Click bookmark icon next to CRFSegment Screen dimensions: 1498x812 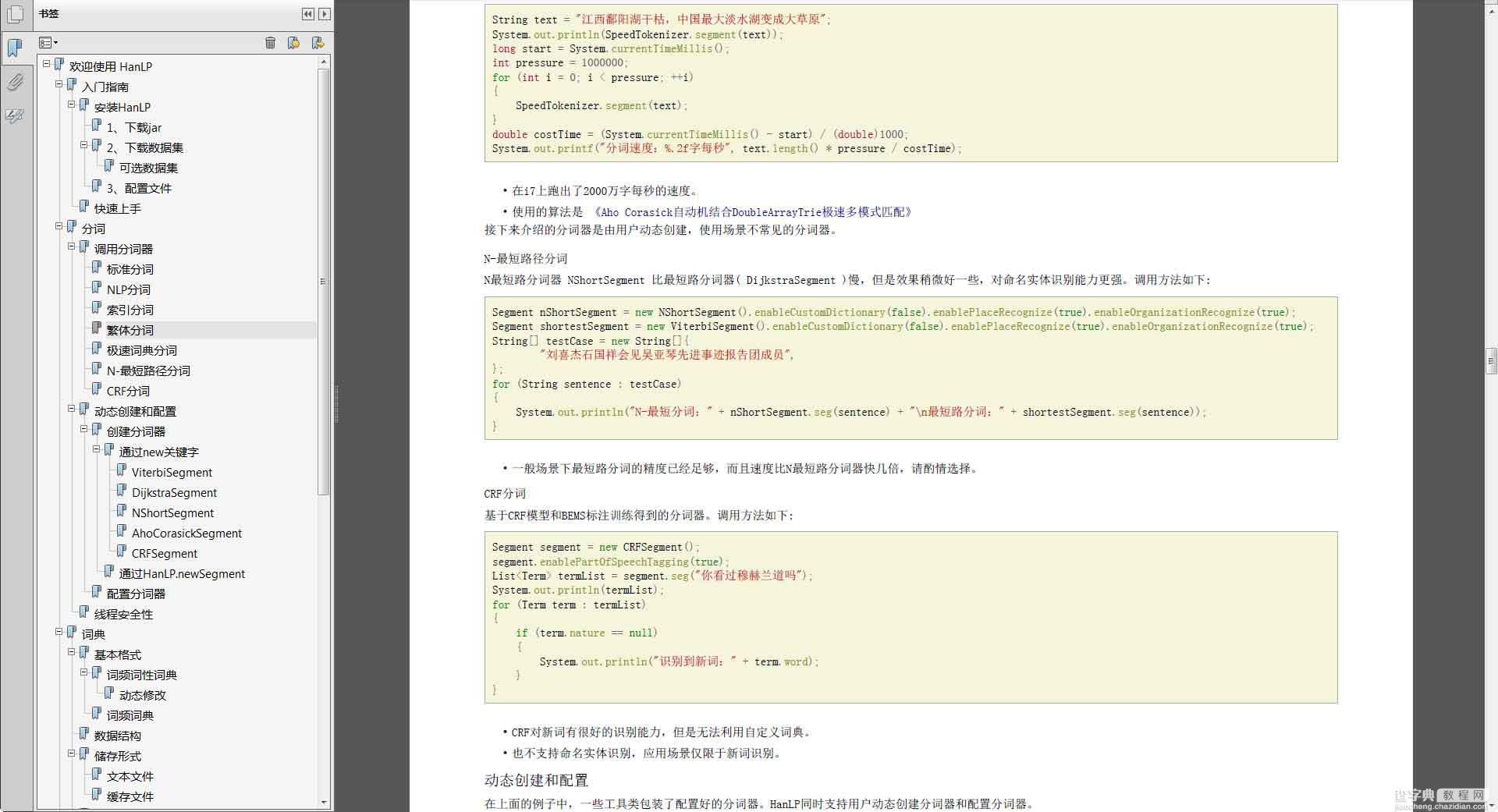122,551
